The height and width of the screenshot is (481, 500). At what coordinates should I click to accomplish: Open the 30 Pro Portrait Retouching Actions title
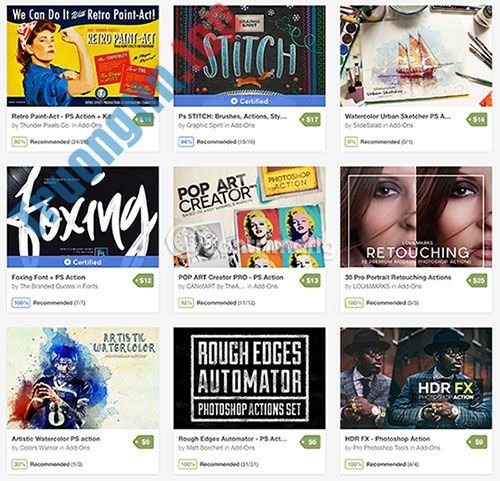pos(398,277)
